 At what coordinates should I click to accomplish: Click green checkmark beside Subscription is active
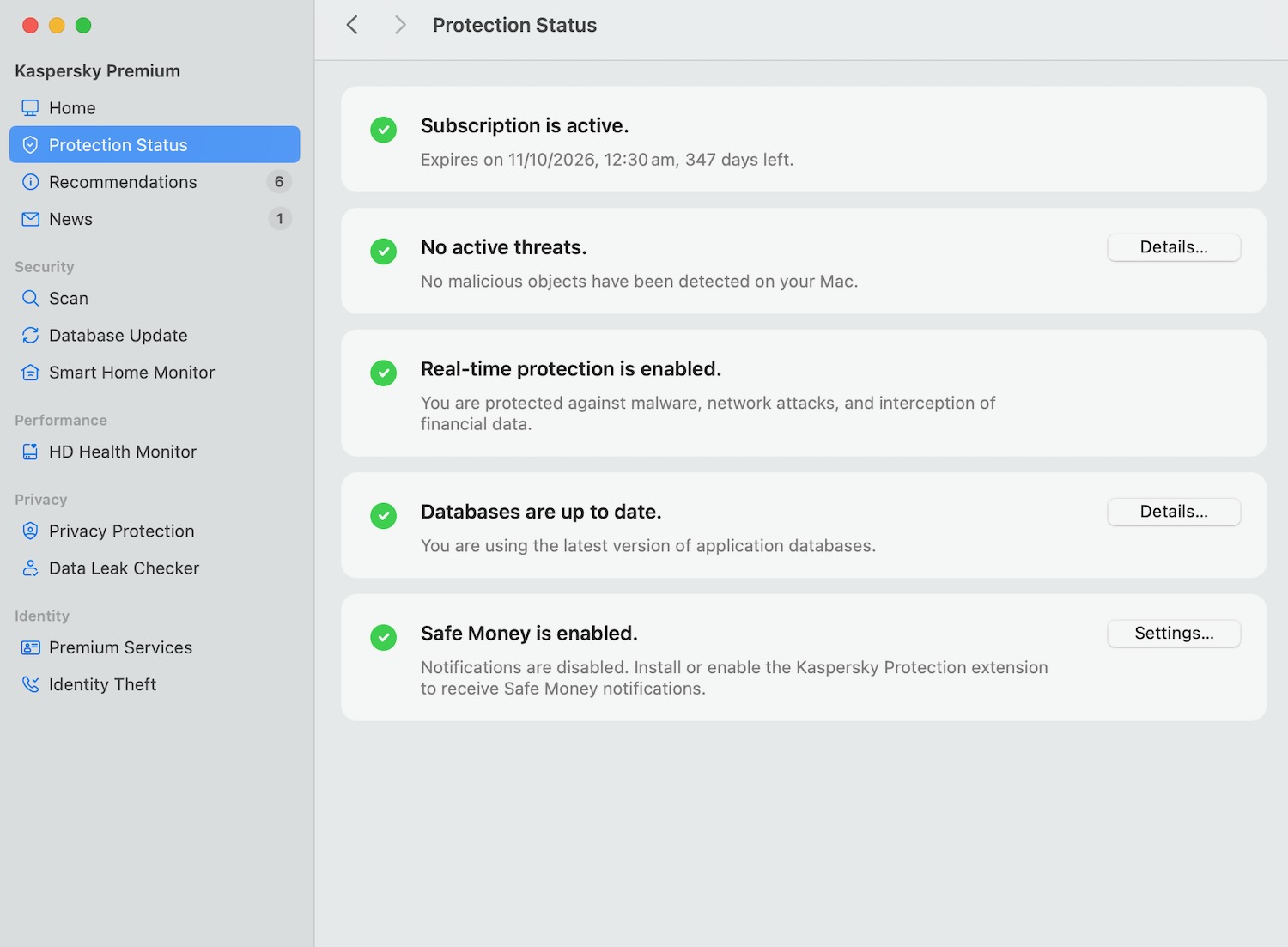(383, 130)
